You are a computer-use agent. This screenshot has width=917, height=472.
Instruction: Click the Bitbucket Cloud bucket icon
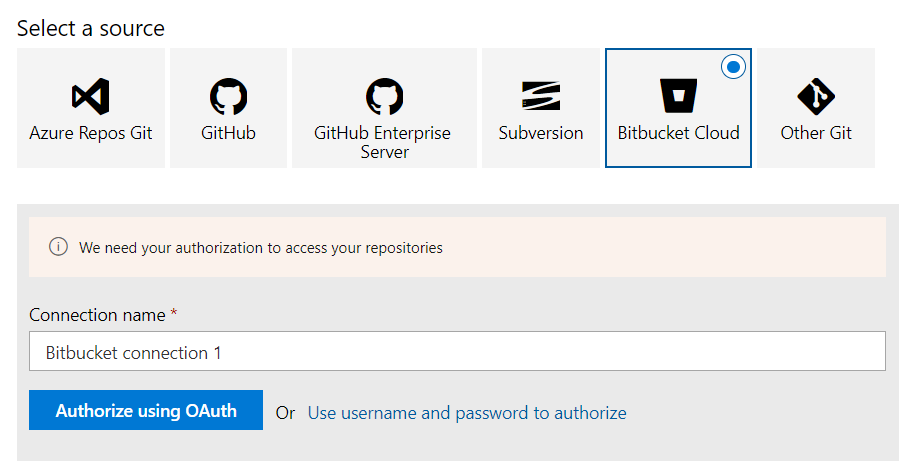point(678,96)
